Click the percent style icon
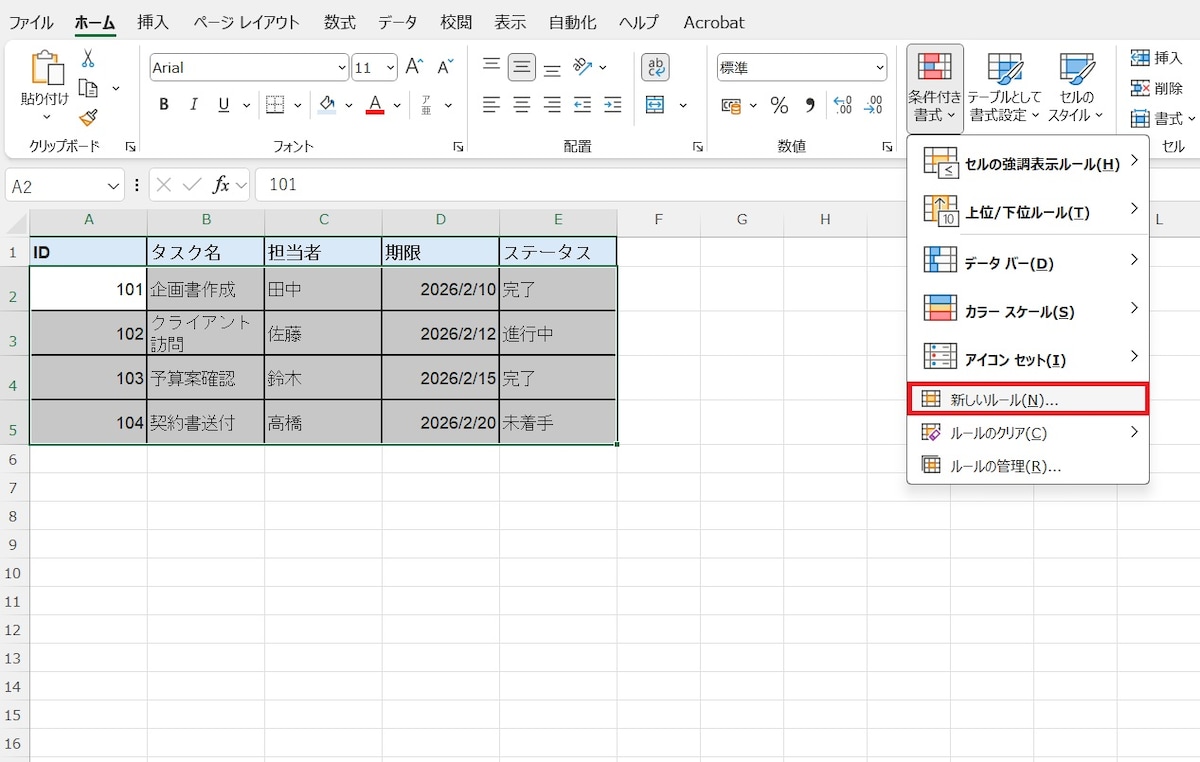This screenshot has height=762, width=1200. pos(779,105)
